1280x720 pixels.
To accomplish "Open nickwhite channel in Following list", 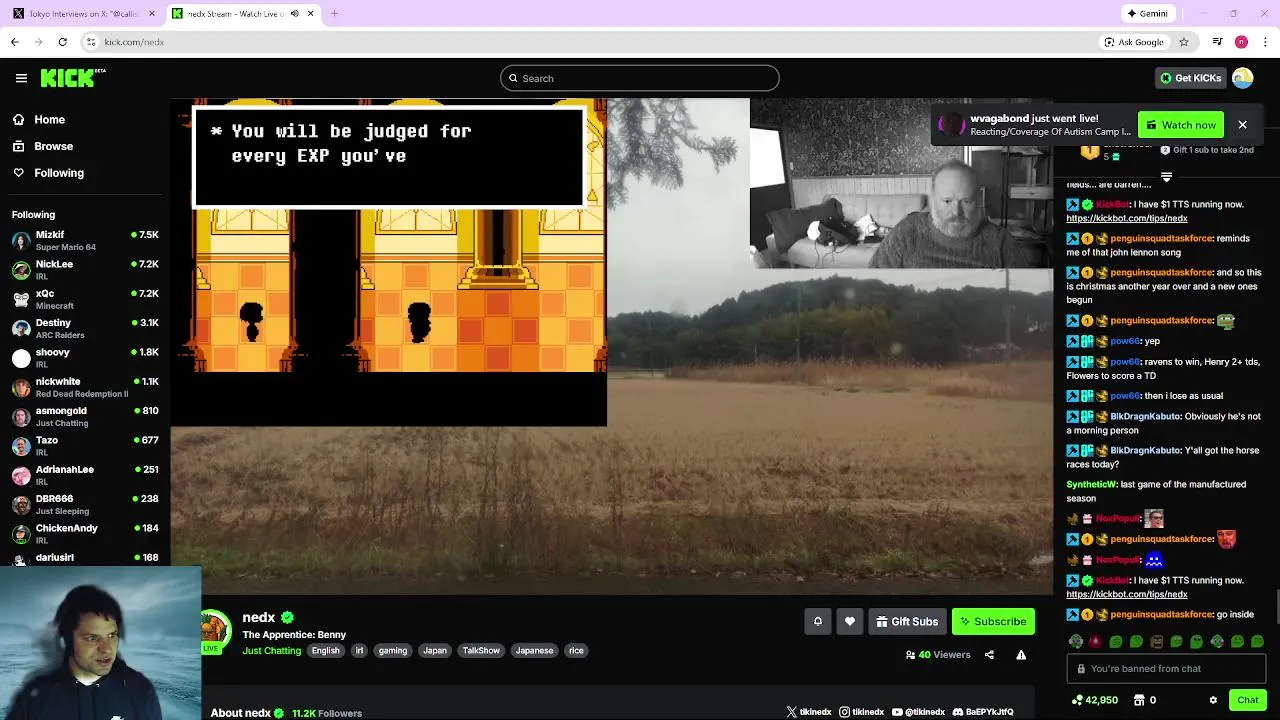I will tap(85, 387).
